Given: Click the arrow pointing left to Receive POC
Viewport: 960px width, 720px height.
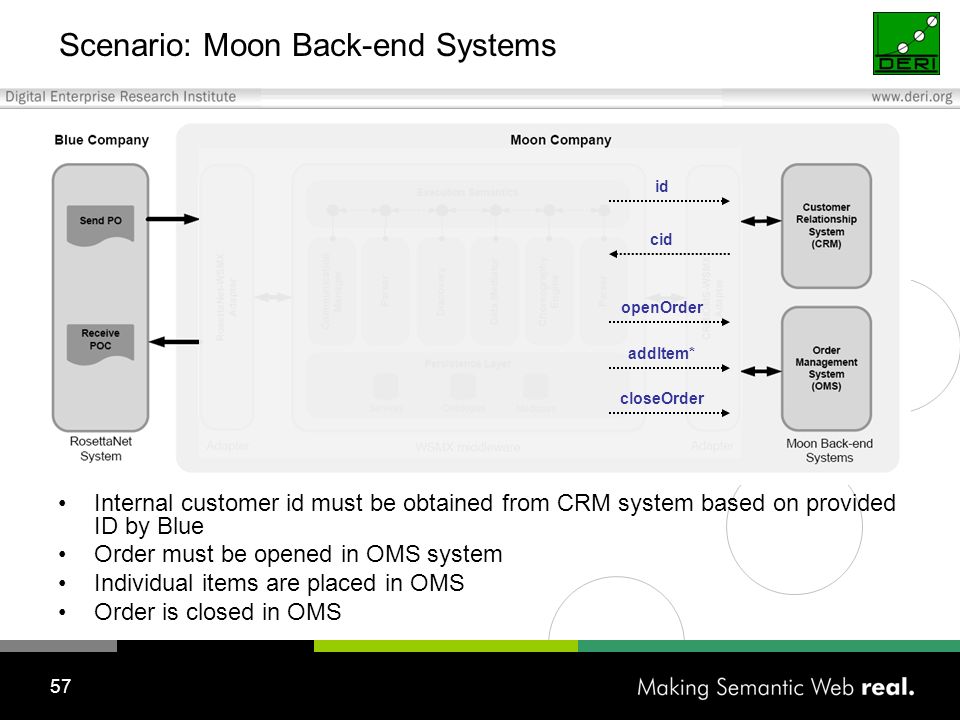Looking at the screenshot, I should 174,342.
